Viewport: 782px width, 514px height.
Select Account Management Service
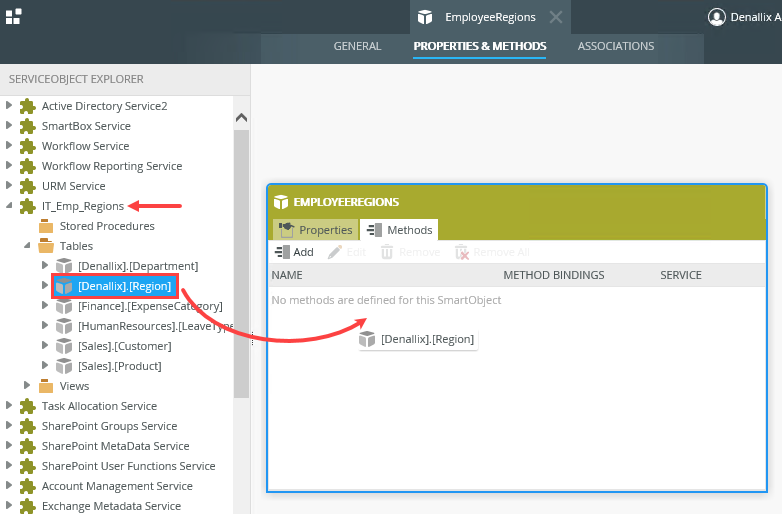[x=117, y=486]
